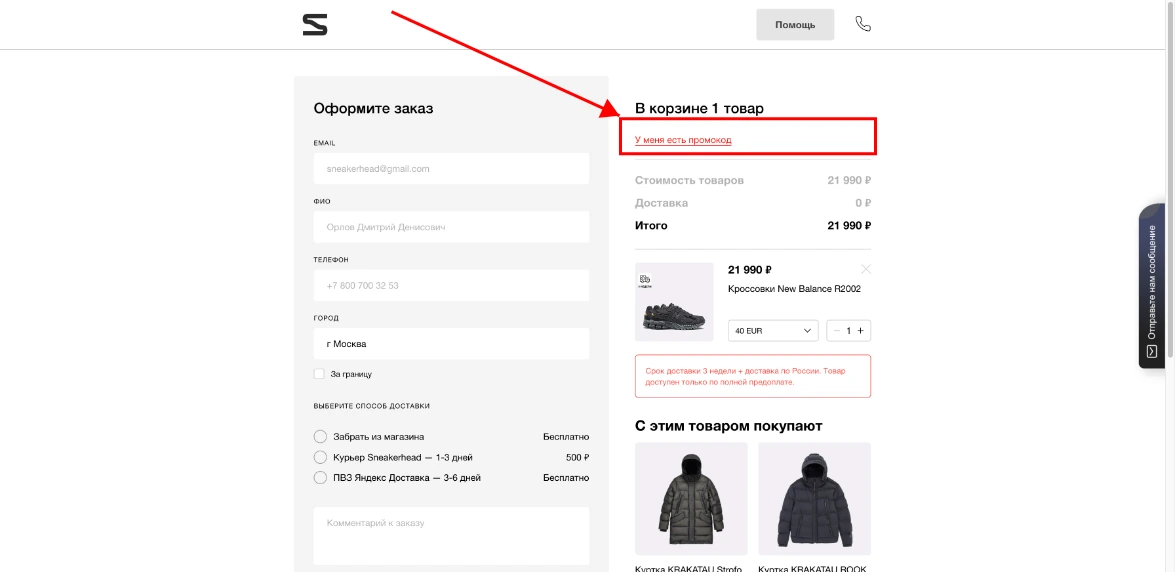Click the В корзине 1 товар heading
Viewport: 1175px width, 572px height.
click(x=699, y=109)
